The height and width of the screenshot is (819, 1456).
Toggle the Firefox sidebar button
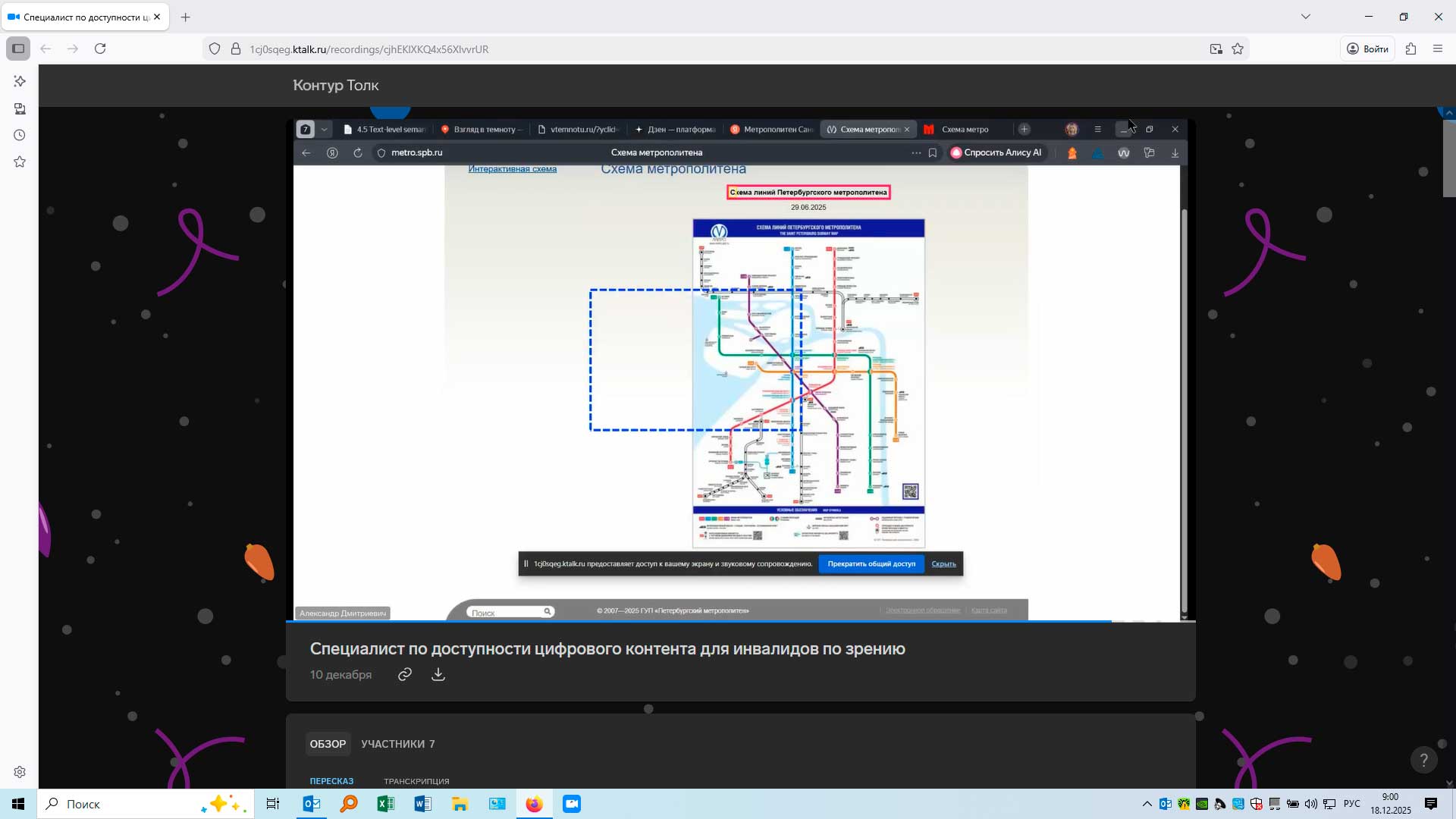18,49
